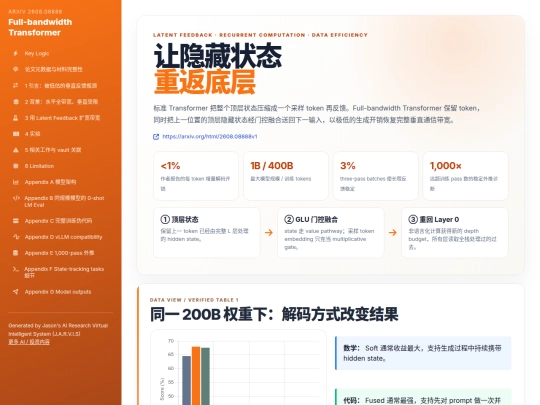Viewport: 540px width, 405px height.
Task: Click the green bar in the score chart
Action: (x=205, y=376)
